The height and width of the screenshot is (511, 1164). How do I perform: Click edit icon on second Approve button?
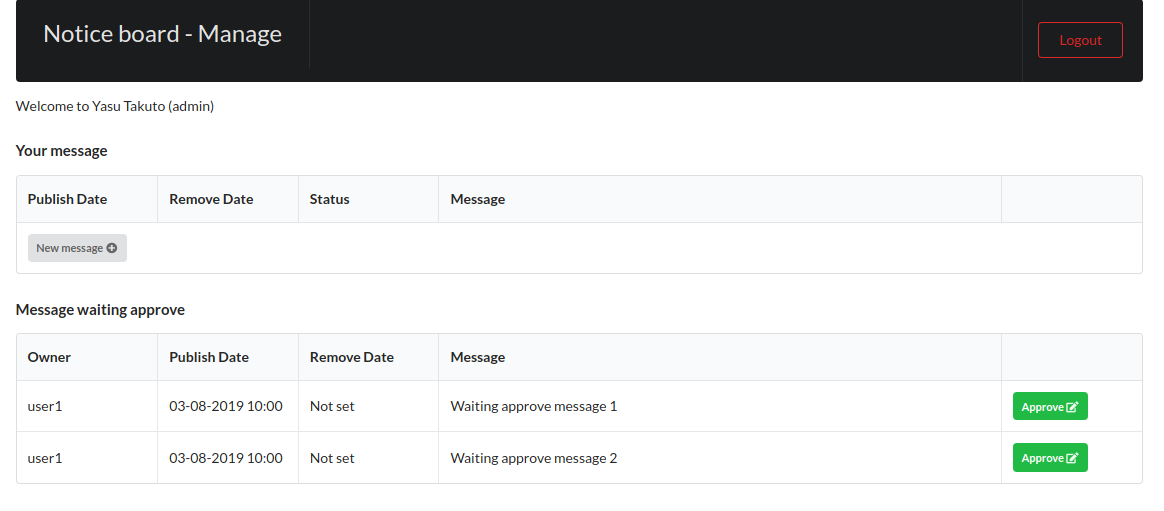(1072, 458)
